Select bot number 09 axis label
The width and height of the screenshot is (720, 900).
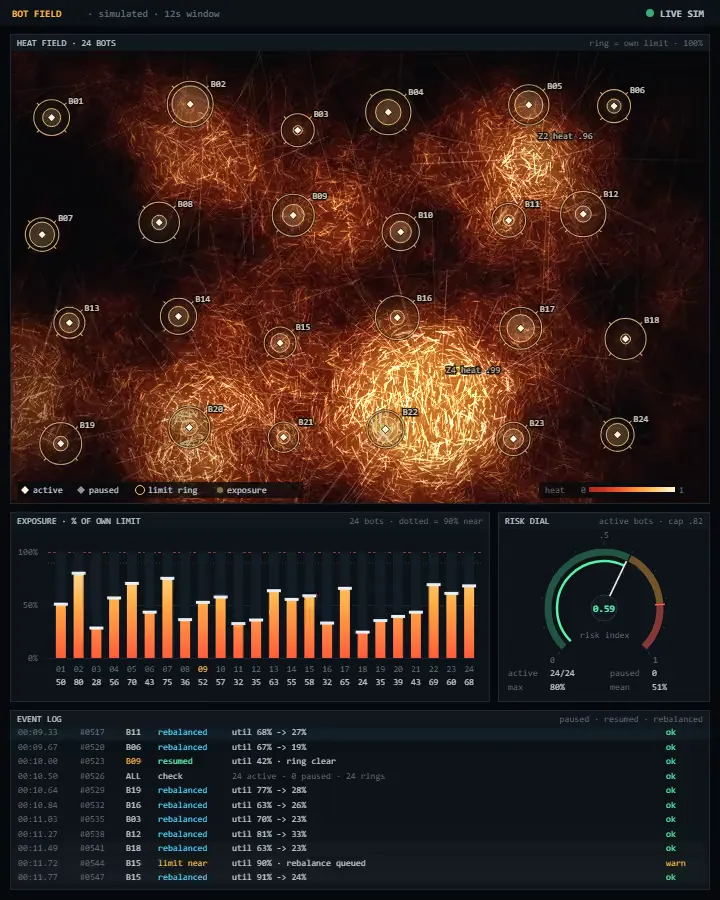pyautogui.click(x=203, y=669)
